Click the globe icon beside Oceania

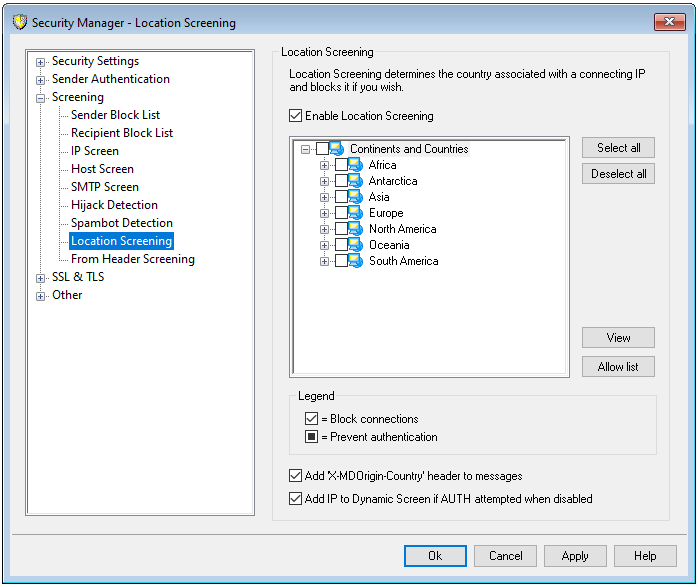pyautogui.click(x=356, y=245)
